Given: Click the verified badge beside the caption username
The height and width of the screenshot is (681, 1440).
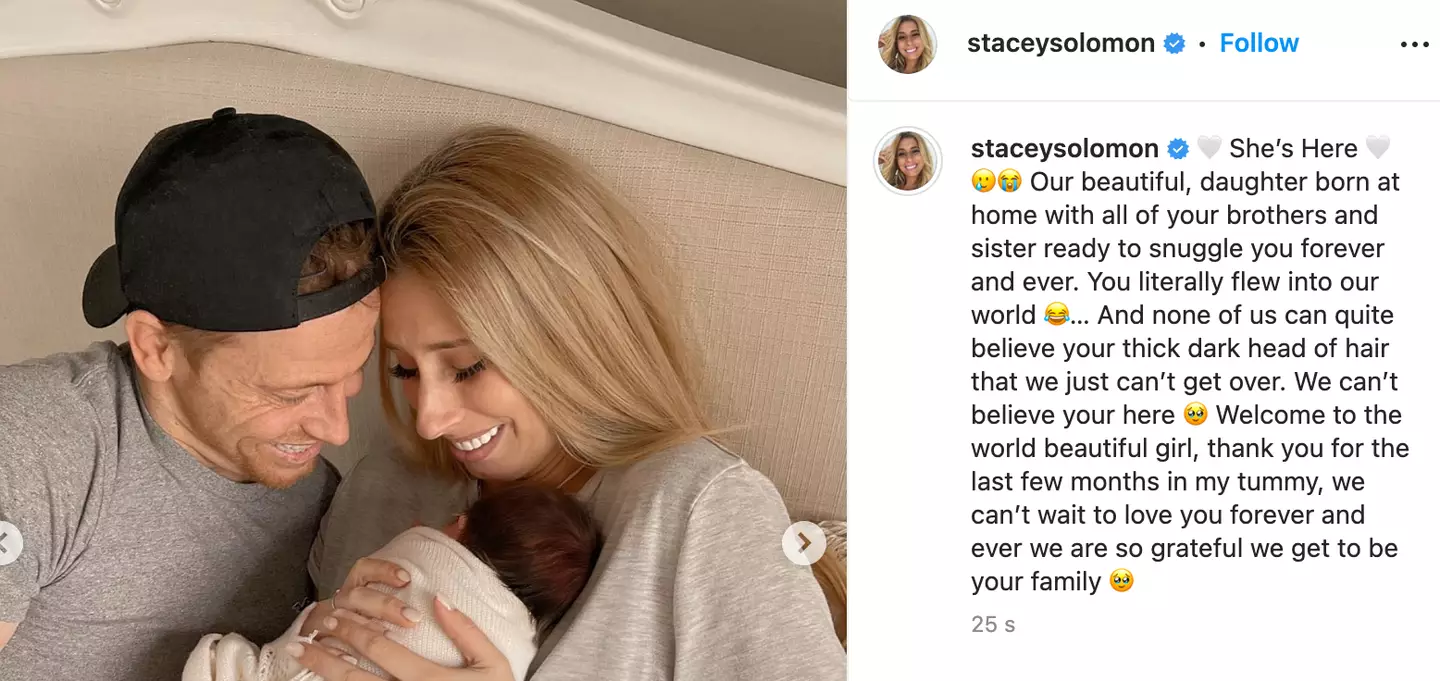Looking at the screenshot, I should click(x=1178, y=149).
